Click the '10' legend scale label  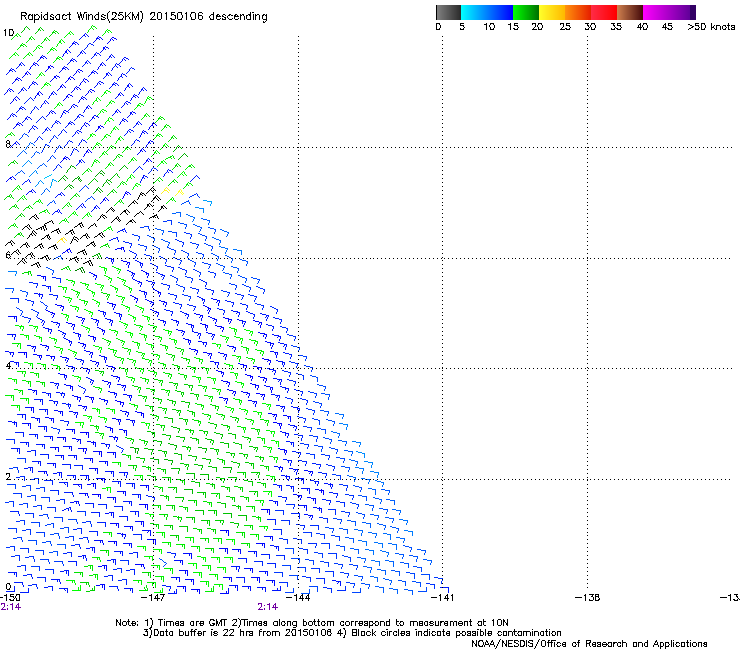[489, 27]
